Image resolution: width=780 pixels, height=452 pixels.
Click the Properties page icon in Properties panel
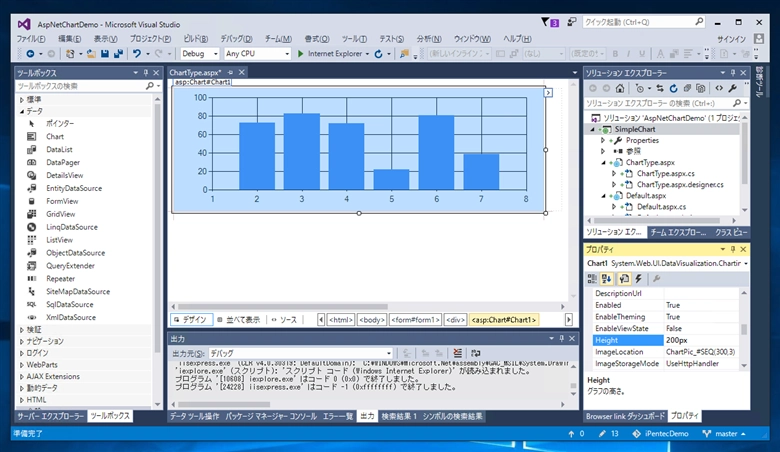point(624,279)
